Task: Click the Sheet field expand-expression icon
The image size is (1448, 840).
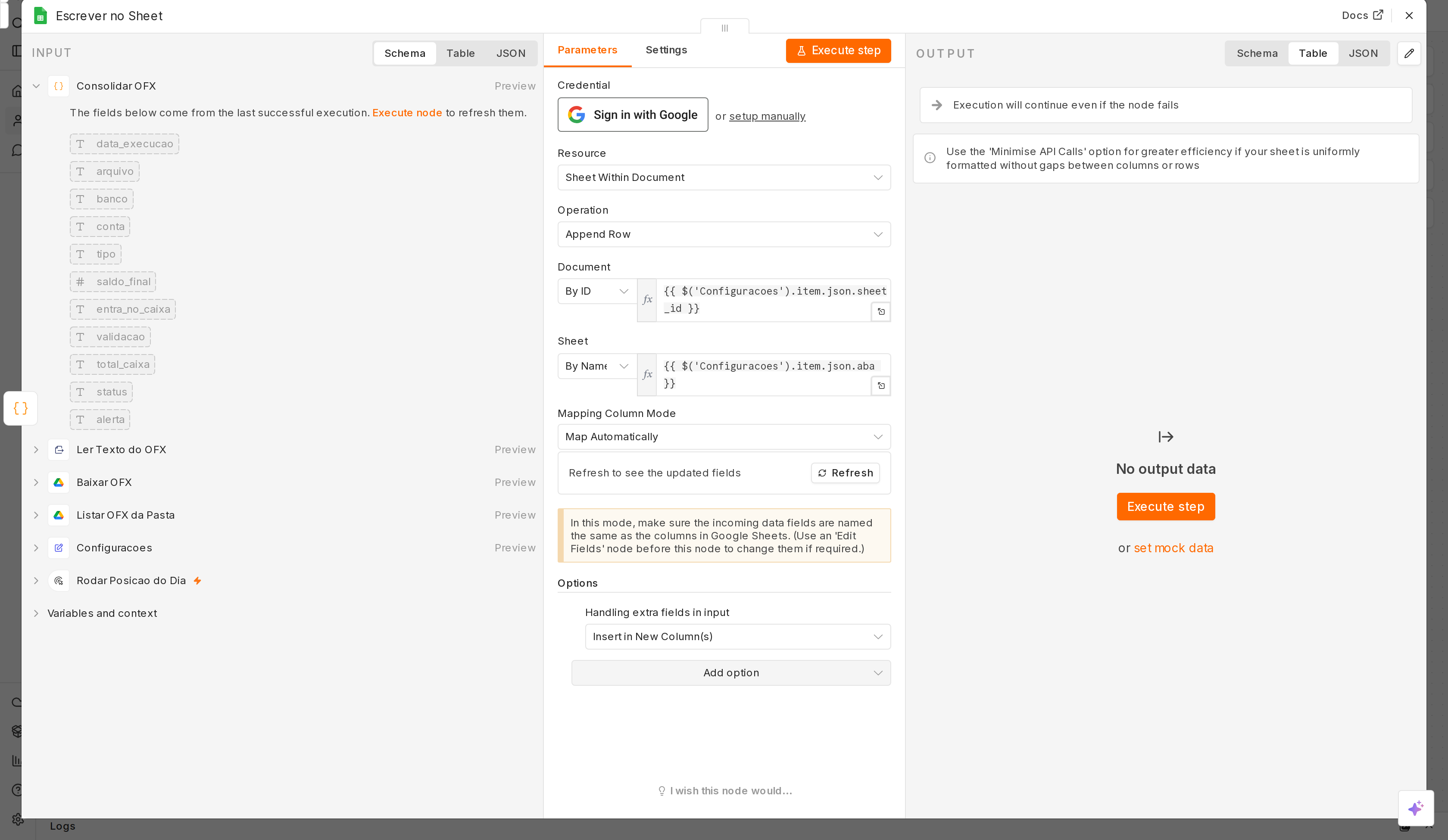Action: (881, 386)
